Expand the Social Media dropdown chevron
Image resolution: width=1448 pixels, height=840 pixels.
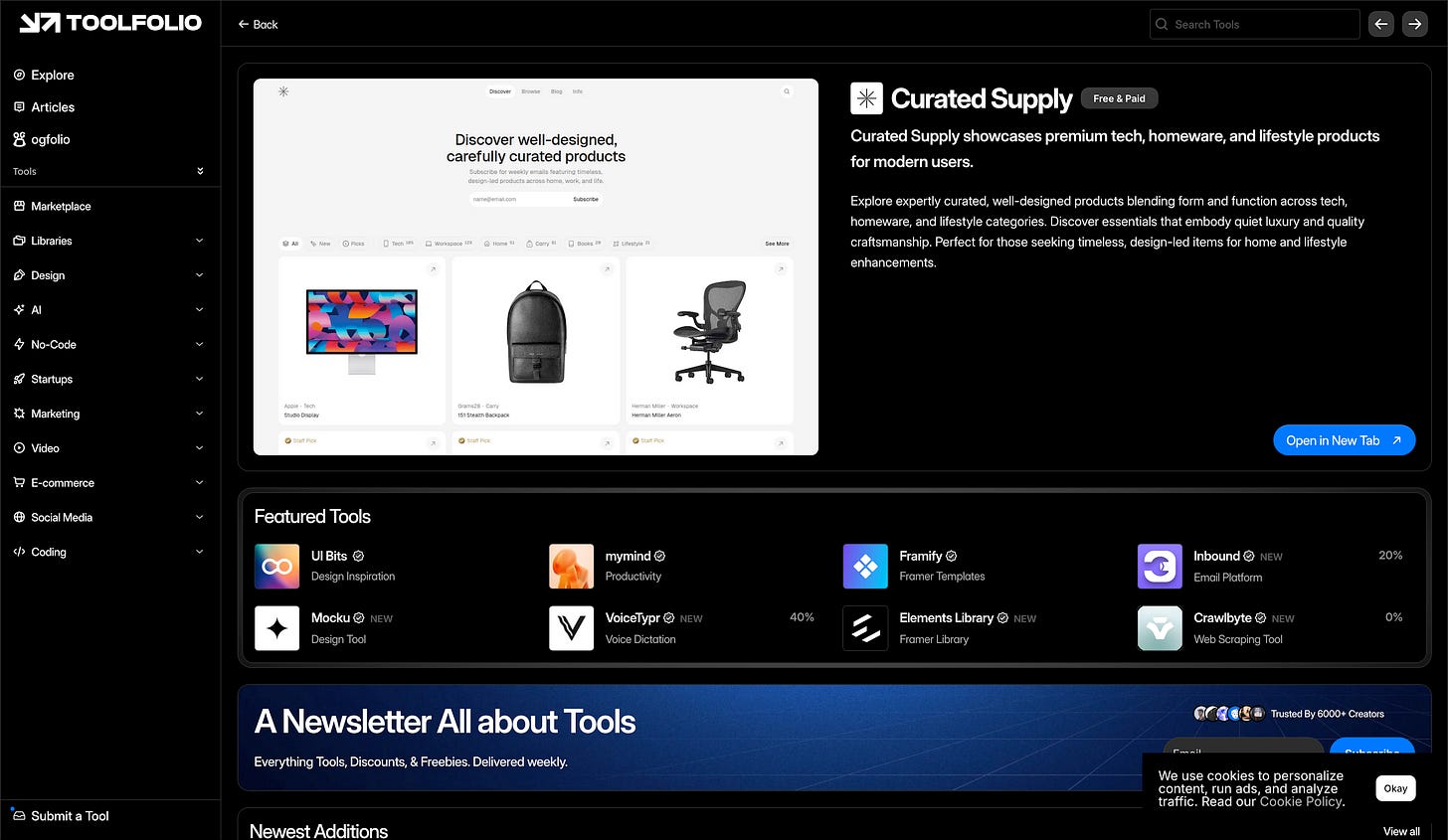tap(199, 517)
